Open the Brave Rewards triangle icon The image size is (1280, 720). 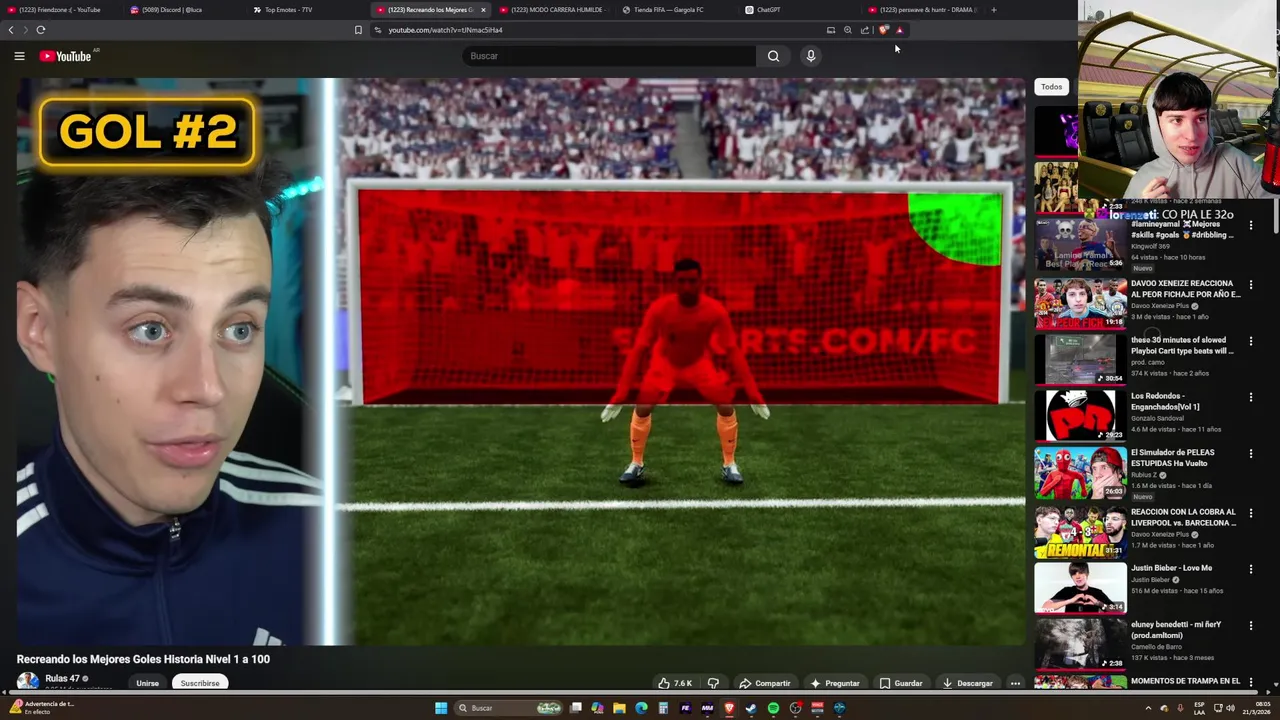coord(899,30)
